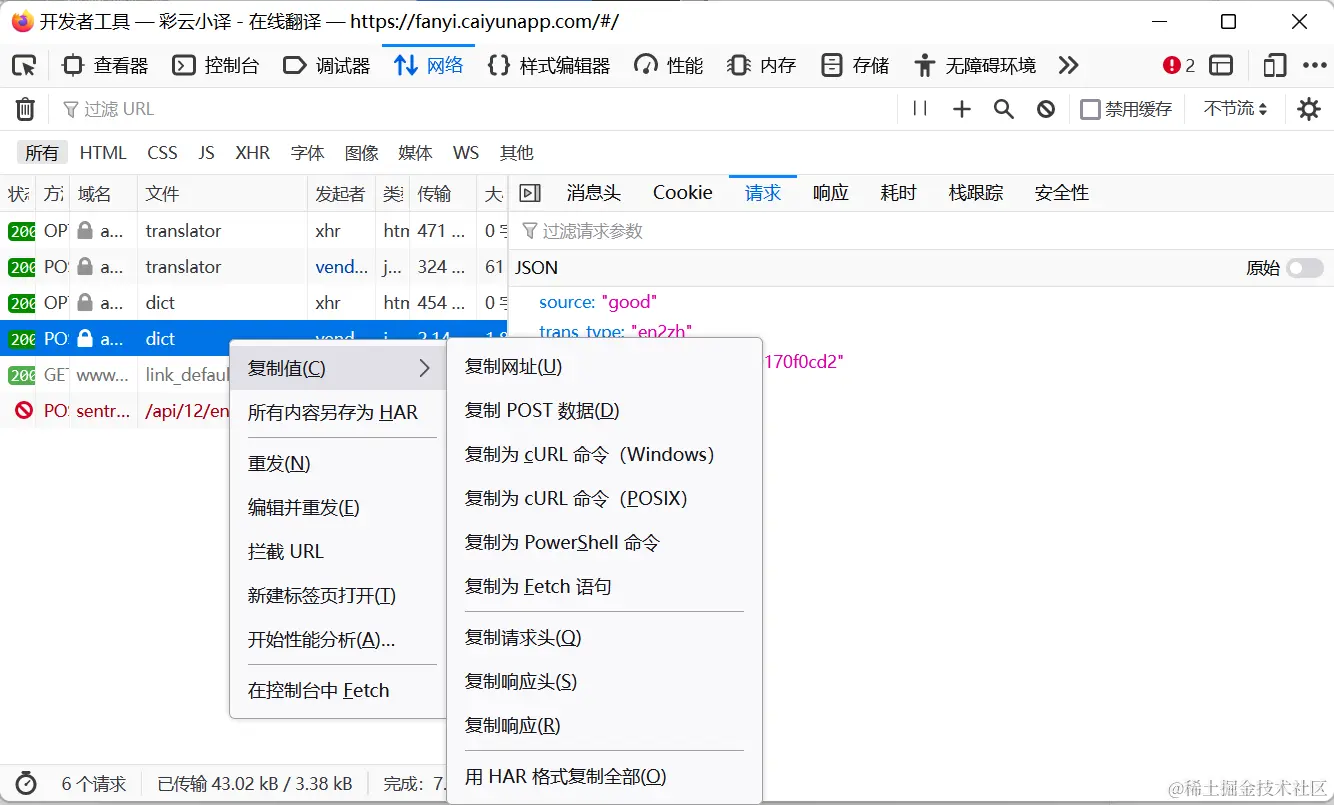Expand more tools chevron in toolbar
The width and height of the screenshot is (1334, 805).
[1069, 66]
